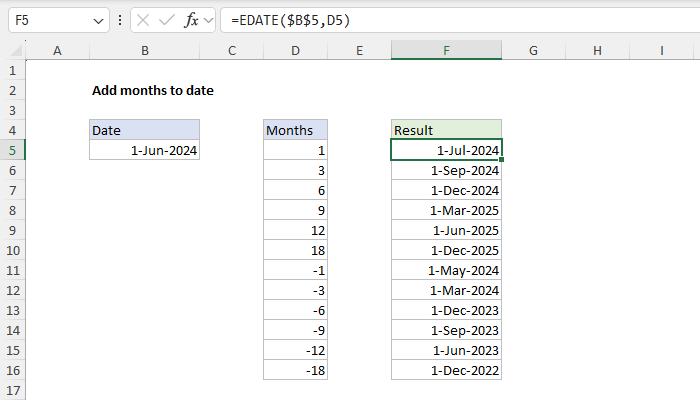Select Months cell with value 9
This screenshot has height=400, width=700.
296,210
